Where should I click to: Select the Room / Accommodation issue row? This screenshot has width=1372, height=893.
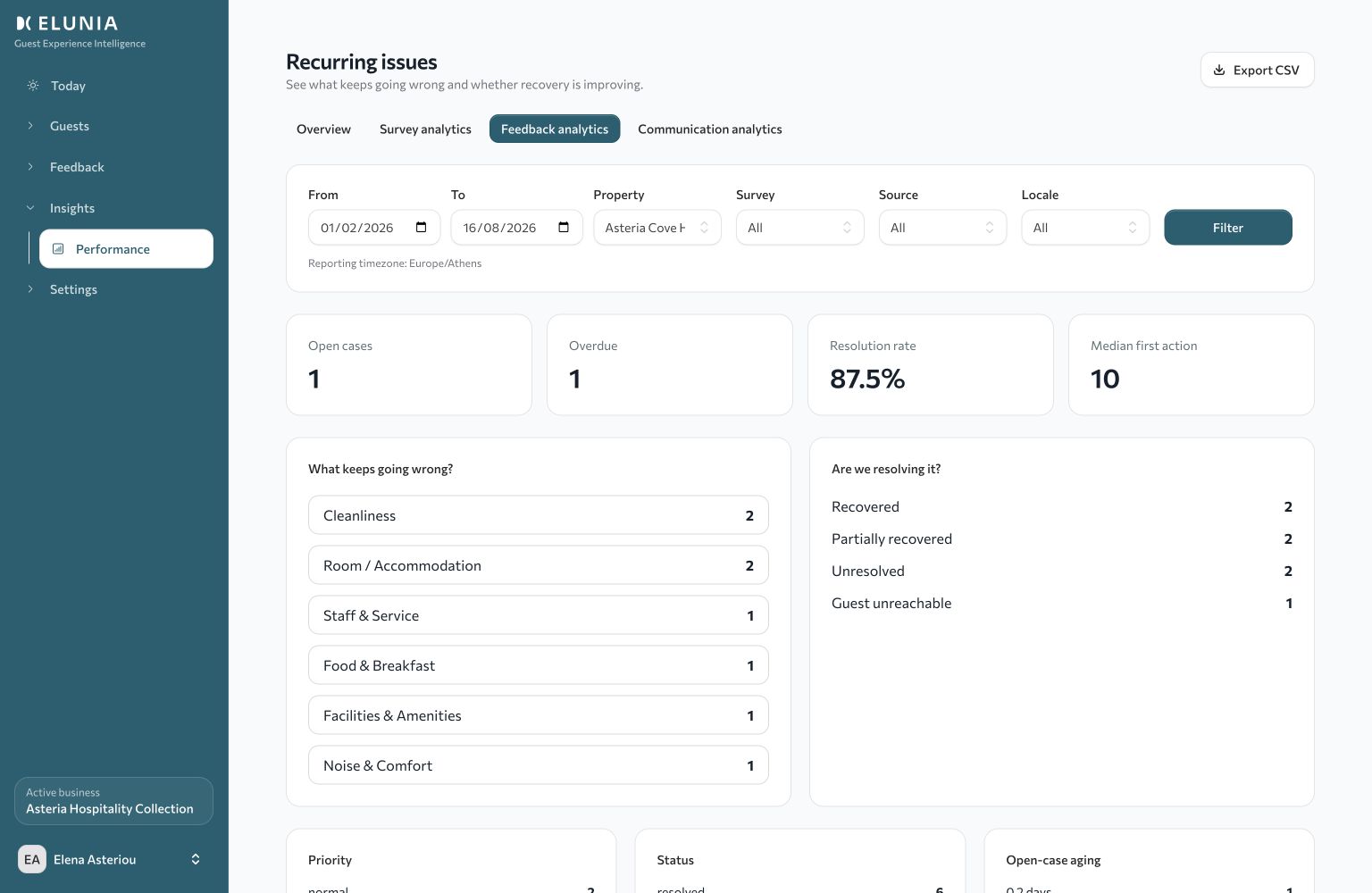tap(539, 565)
